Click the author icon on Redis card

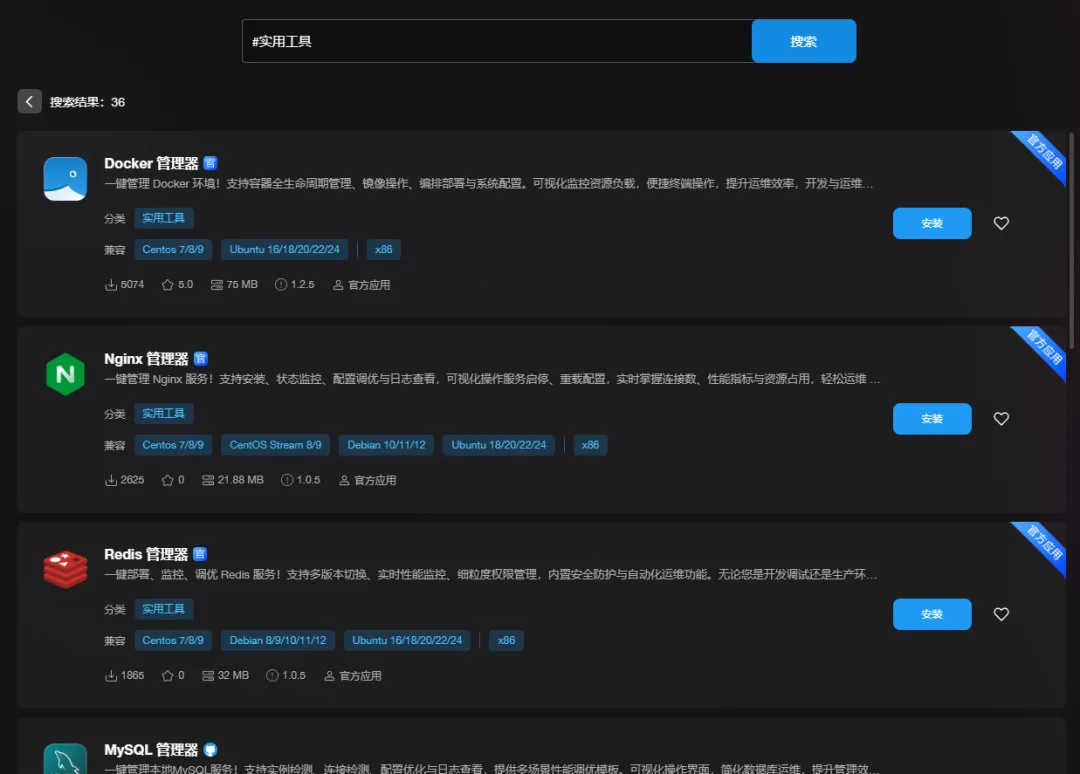(x=329, y=676)
